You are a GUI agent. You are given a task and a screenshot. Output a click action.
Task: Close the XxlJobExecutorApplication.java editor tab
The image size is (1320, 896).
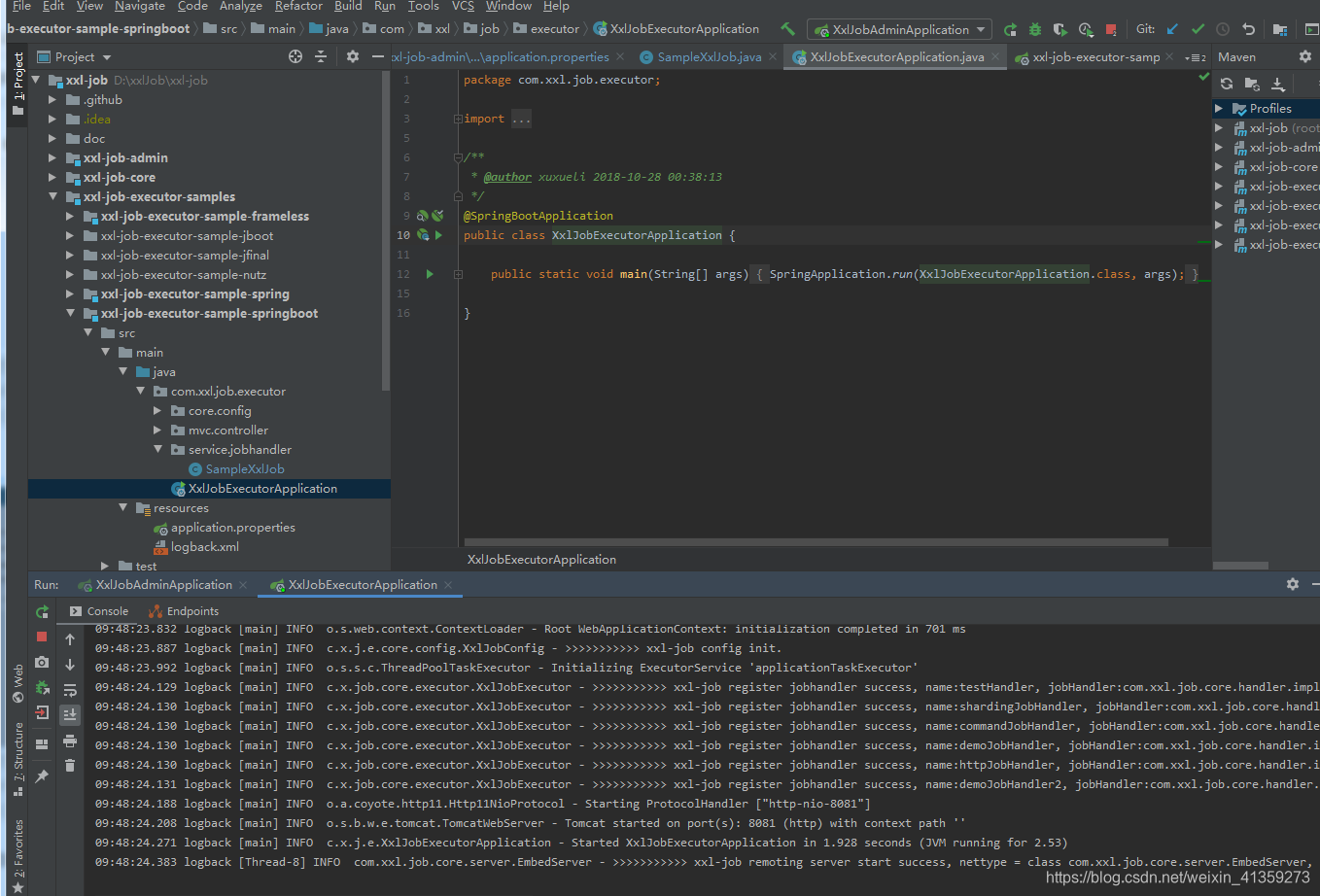995,57
